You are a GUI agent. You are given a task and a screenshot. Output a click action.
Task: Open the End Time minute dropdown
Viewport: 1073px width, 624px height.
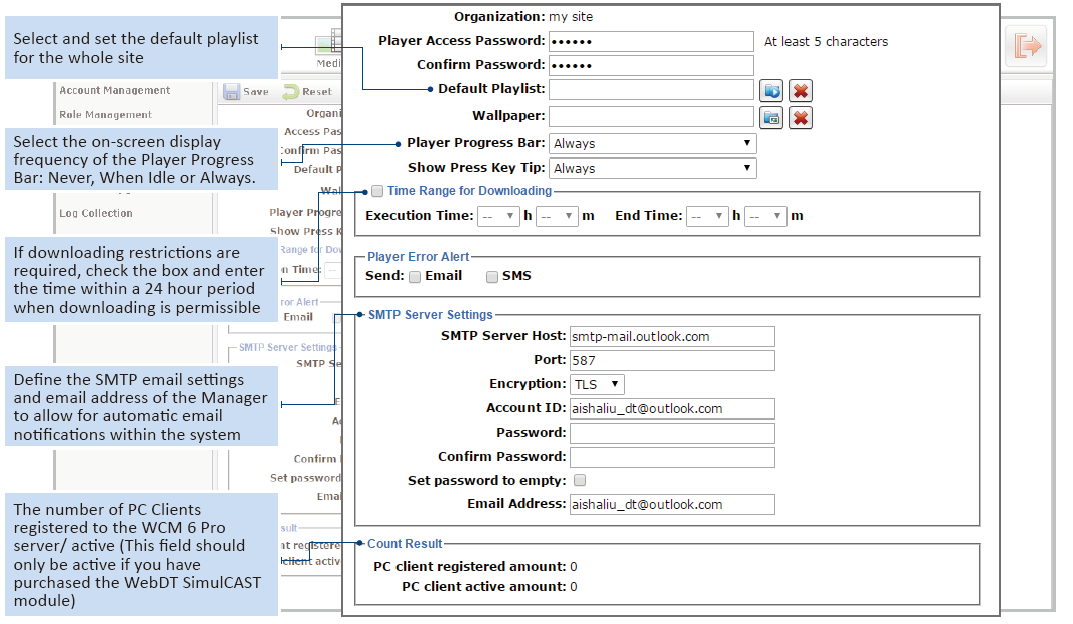pos(766,216)
